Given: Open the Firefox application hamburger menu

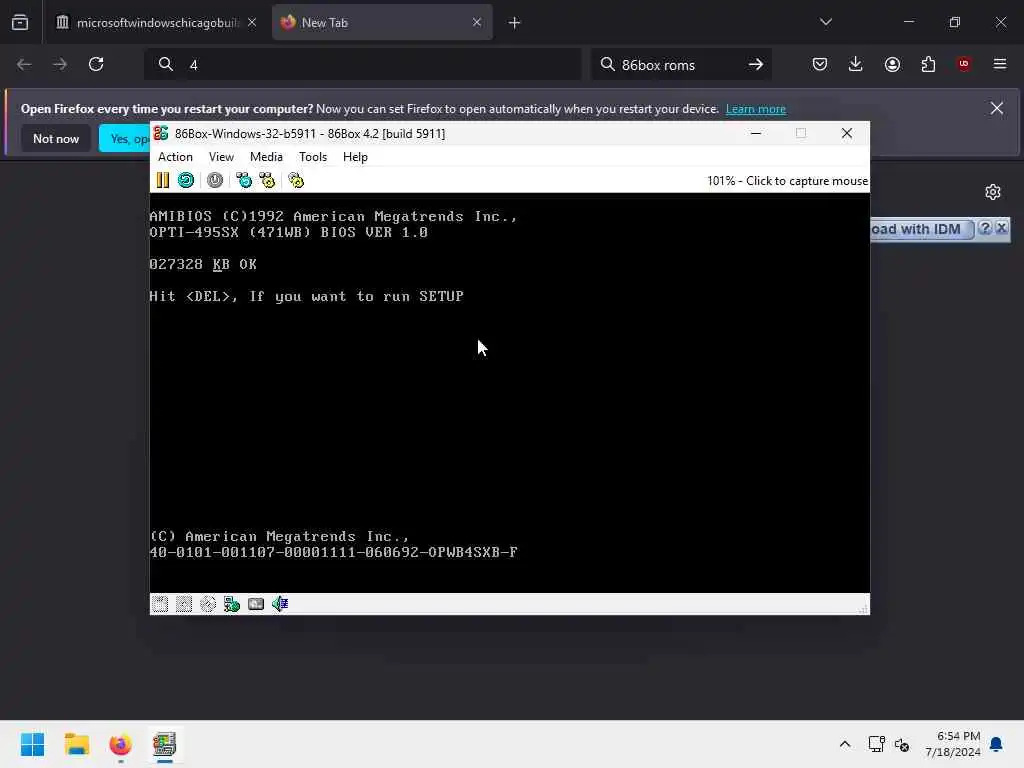Looking at the screenshot, I should 1000,64.
